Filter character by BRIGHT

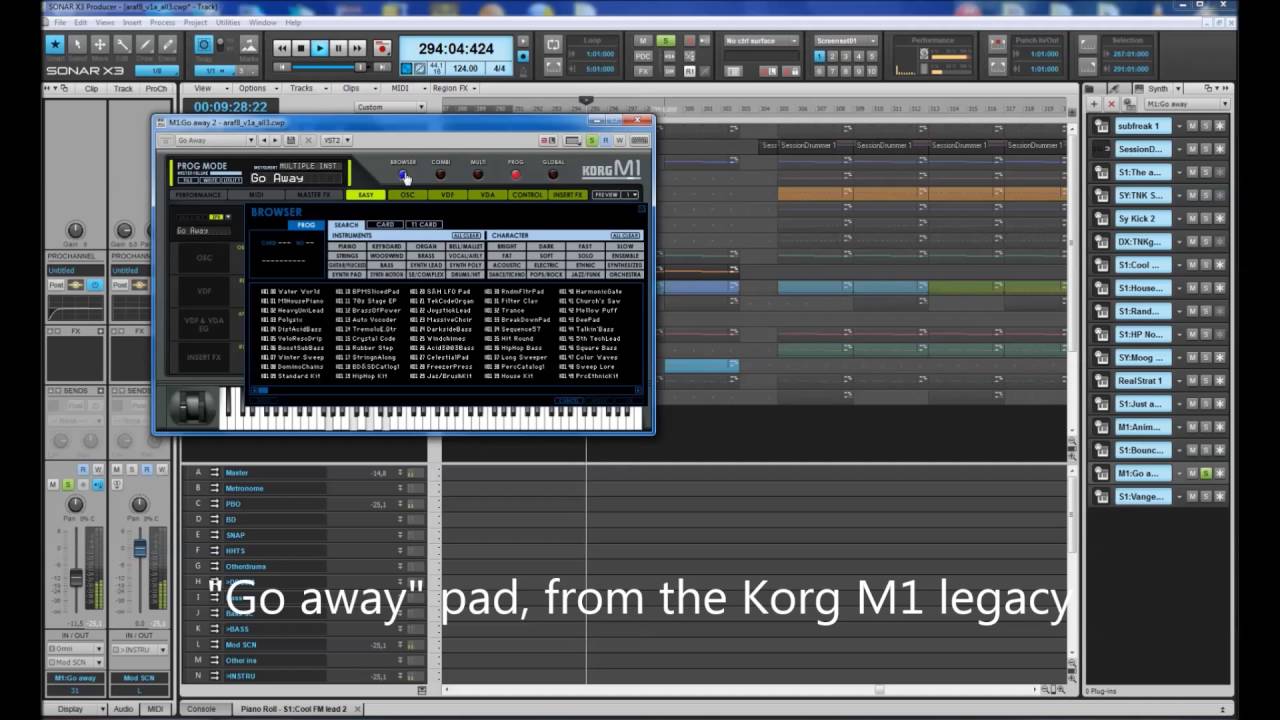coord(507,246)
